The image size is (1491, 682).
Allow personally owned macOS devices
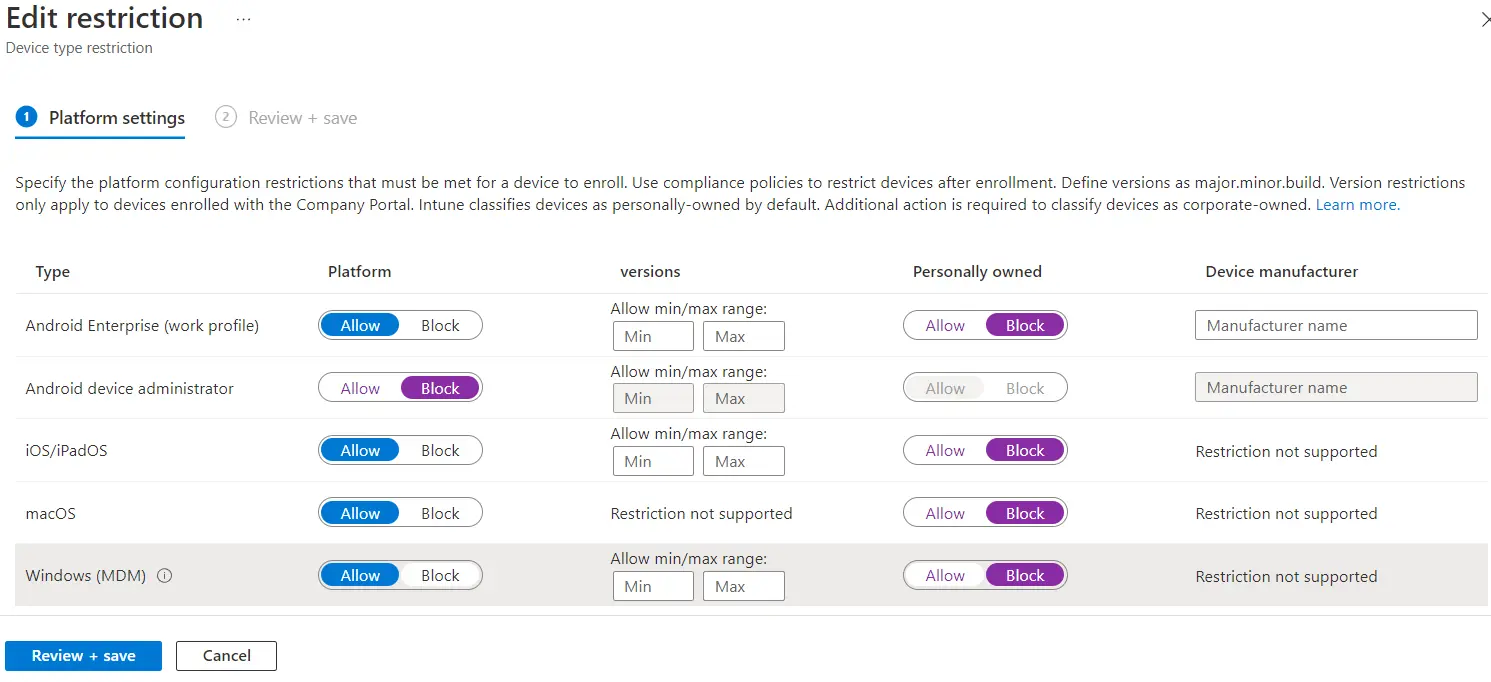pos(945,514)
